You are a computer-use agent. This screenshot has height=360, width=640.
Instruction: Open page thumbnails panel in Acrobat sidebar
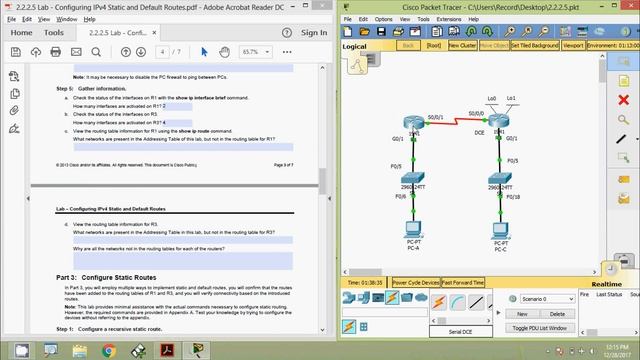point(14,93)
